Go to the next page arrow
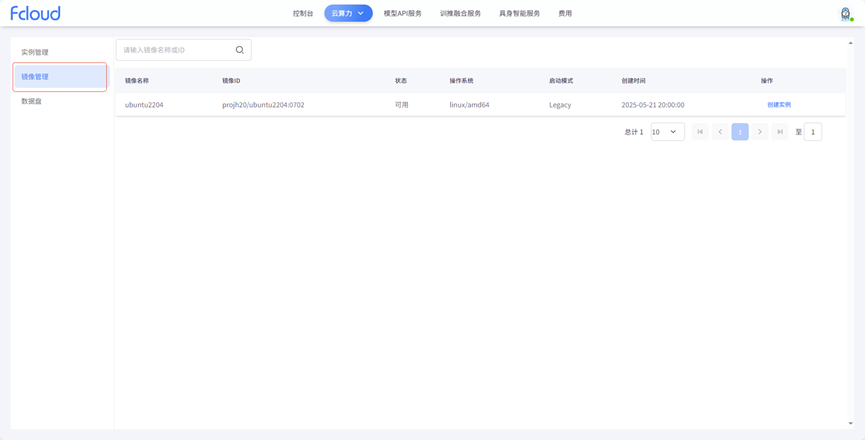 coord(760,132)
